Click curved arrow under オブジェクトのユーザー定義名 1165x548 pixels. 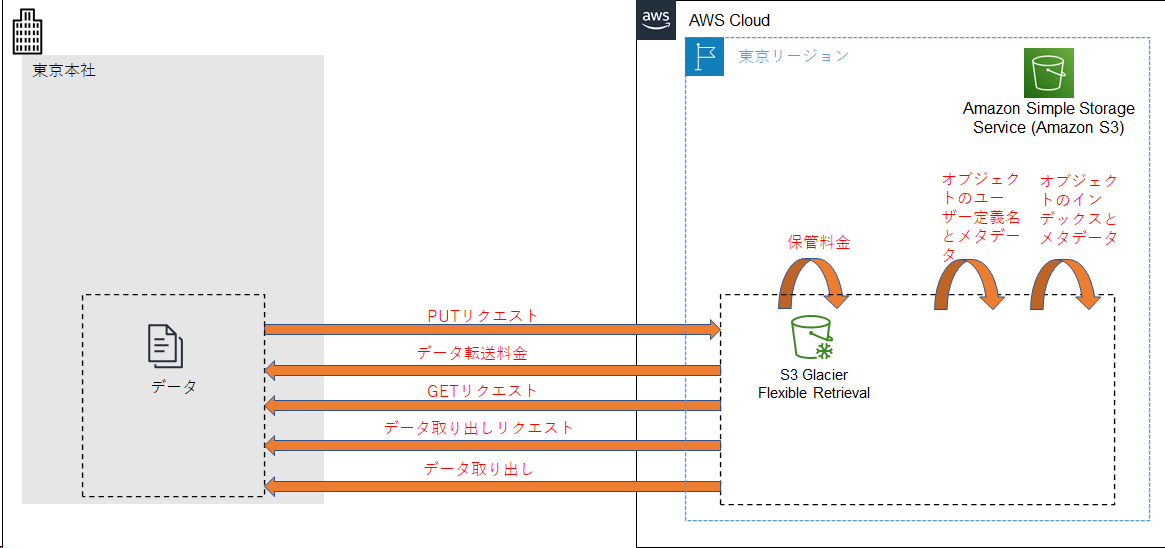(968, 284)
